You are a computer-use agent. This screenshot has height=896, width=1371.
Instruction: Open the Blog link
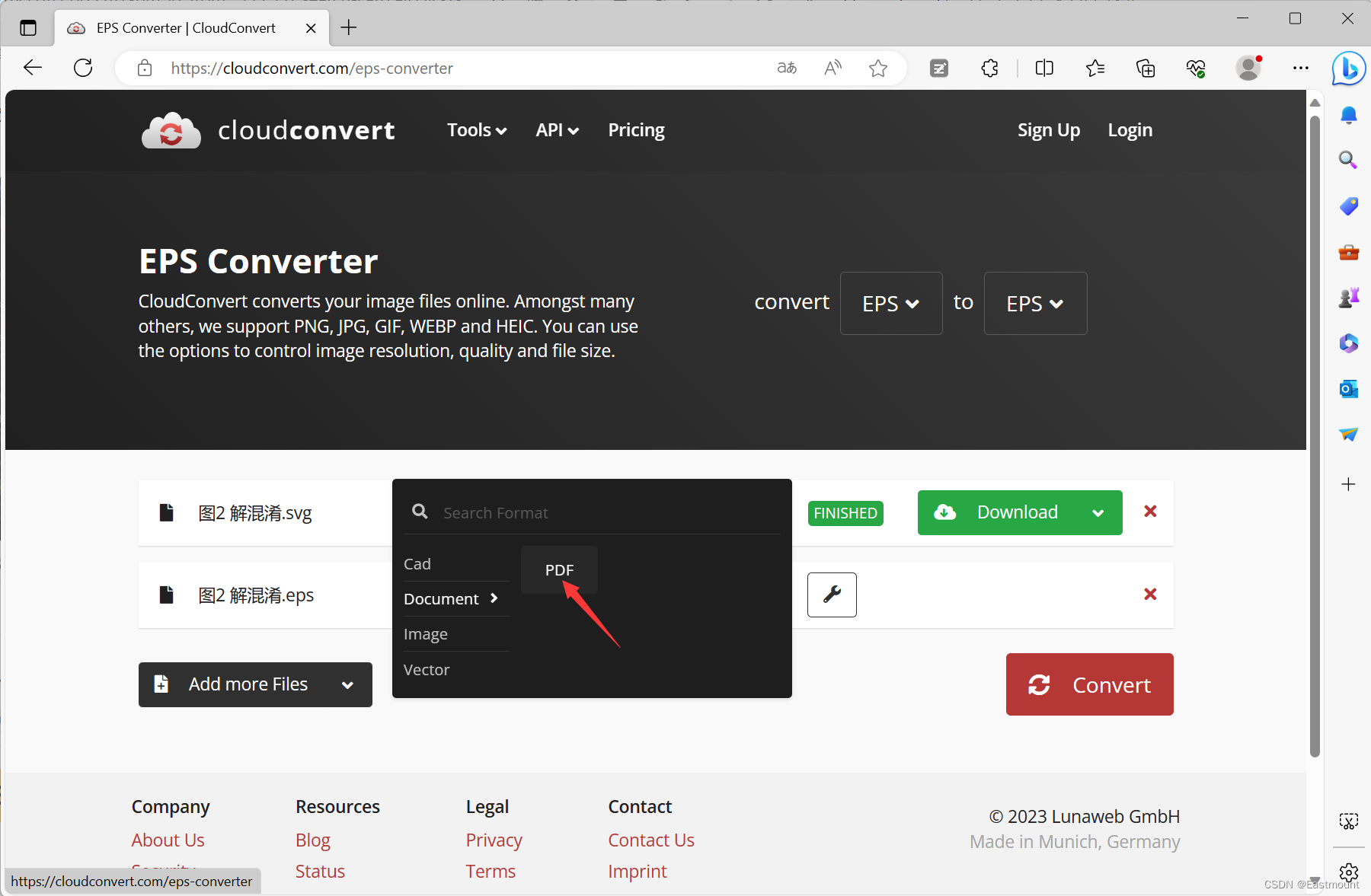pos(313,840)
